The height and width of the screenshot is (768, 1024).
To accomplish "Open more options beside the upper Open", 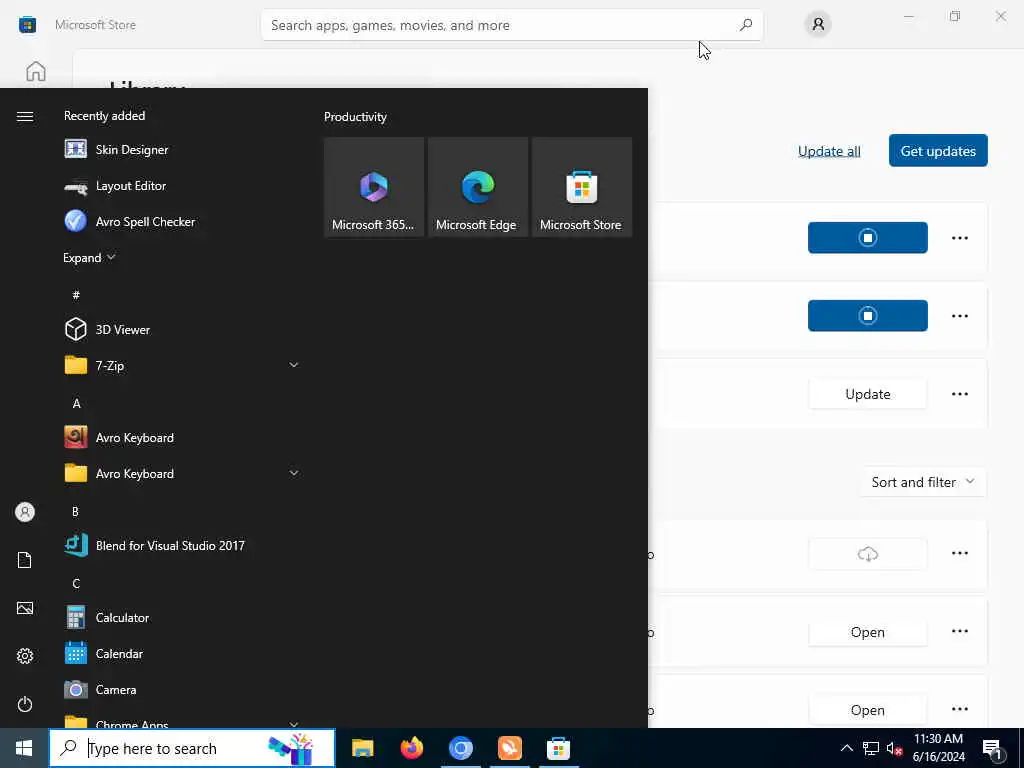I will pos(959,631).
